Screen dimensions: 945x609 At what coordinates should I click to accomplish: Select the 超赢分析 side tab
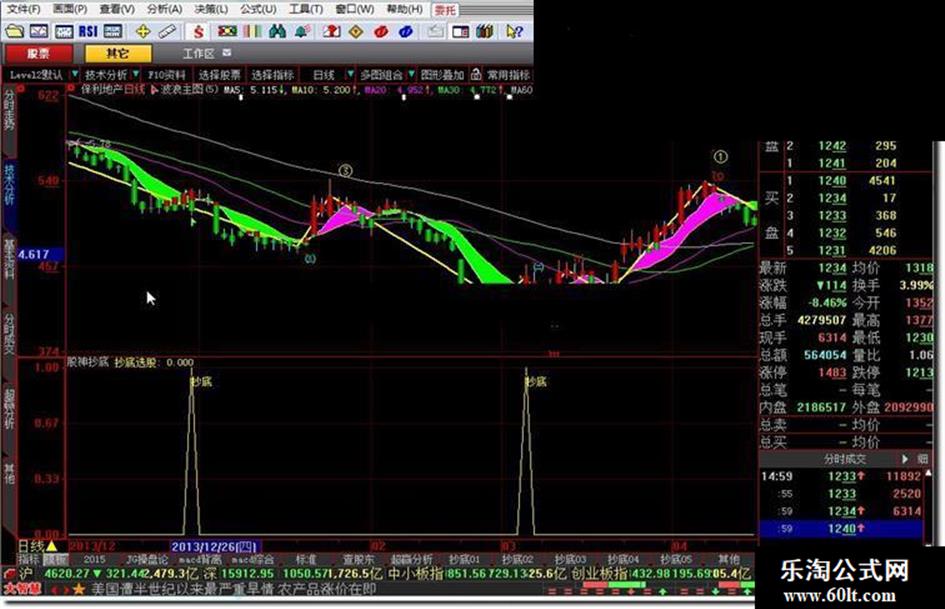(9, 408)
